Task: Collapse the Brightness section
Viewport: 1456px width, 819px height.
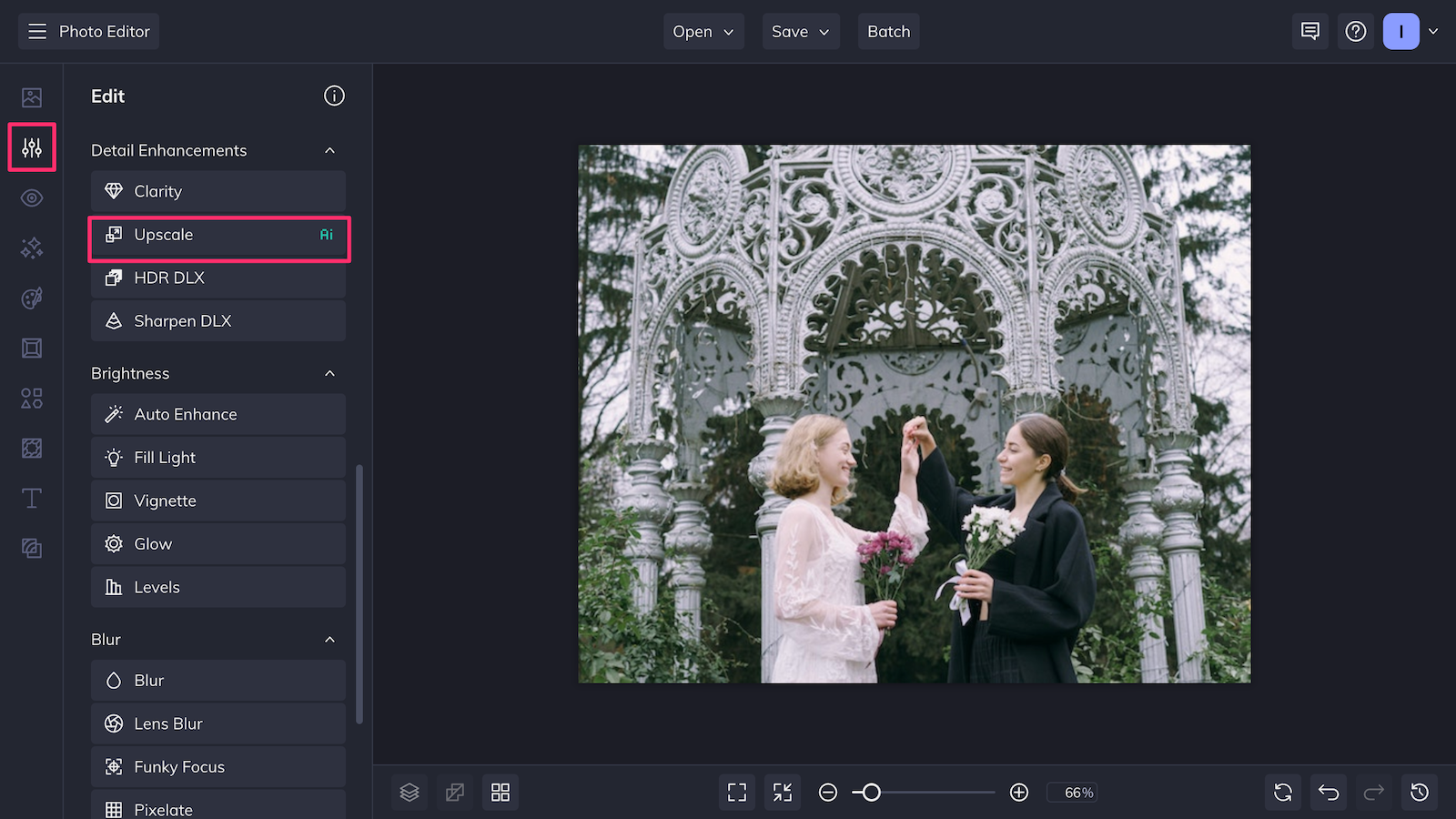Action: 330,373
